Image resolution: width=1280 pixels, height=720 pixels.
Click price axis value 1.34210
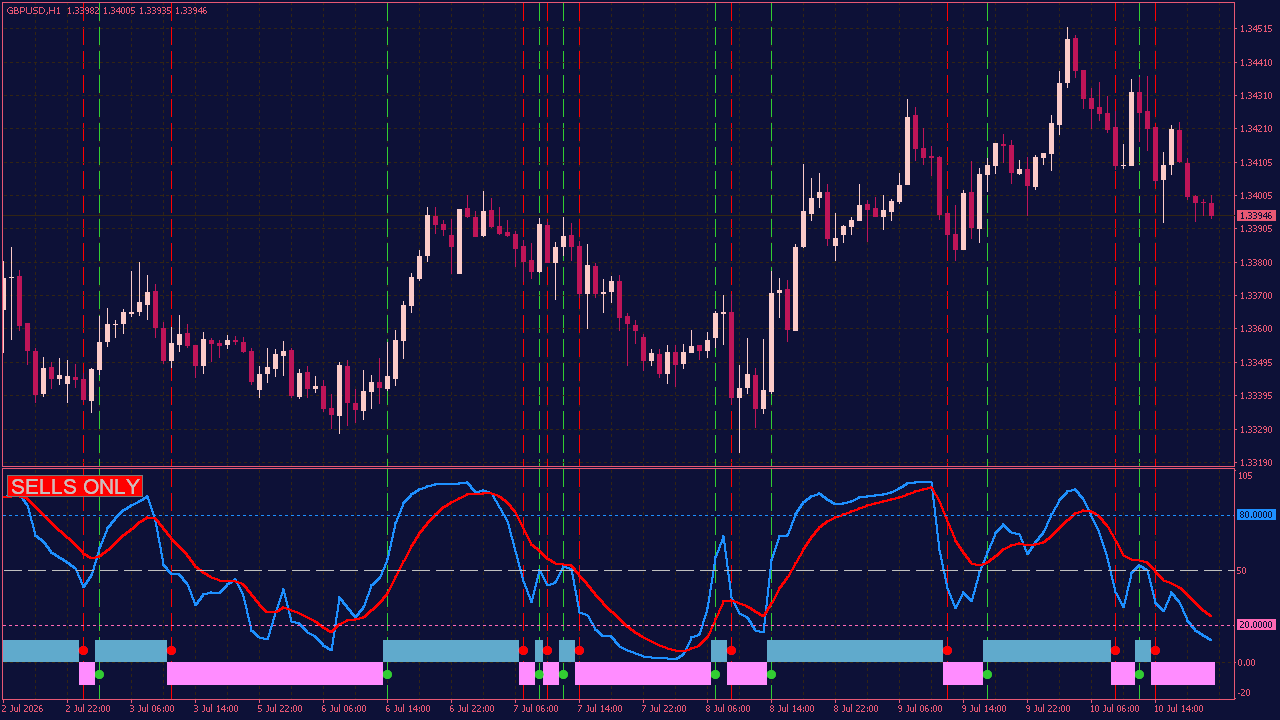[x=1256, y=129]
